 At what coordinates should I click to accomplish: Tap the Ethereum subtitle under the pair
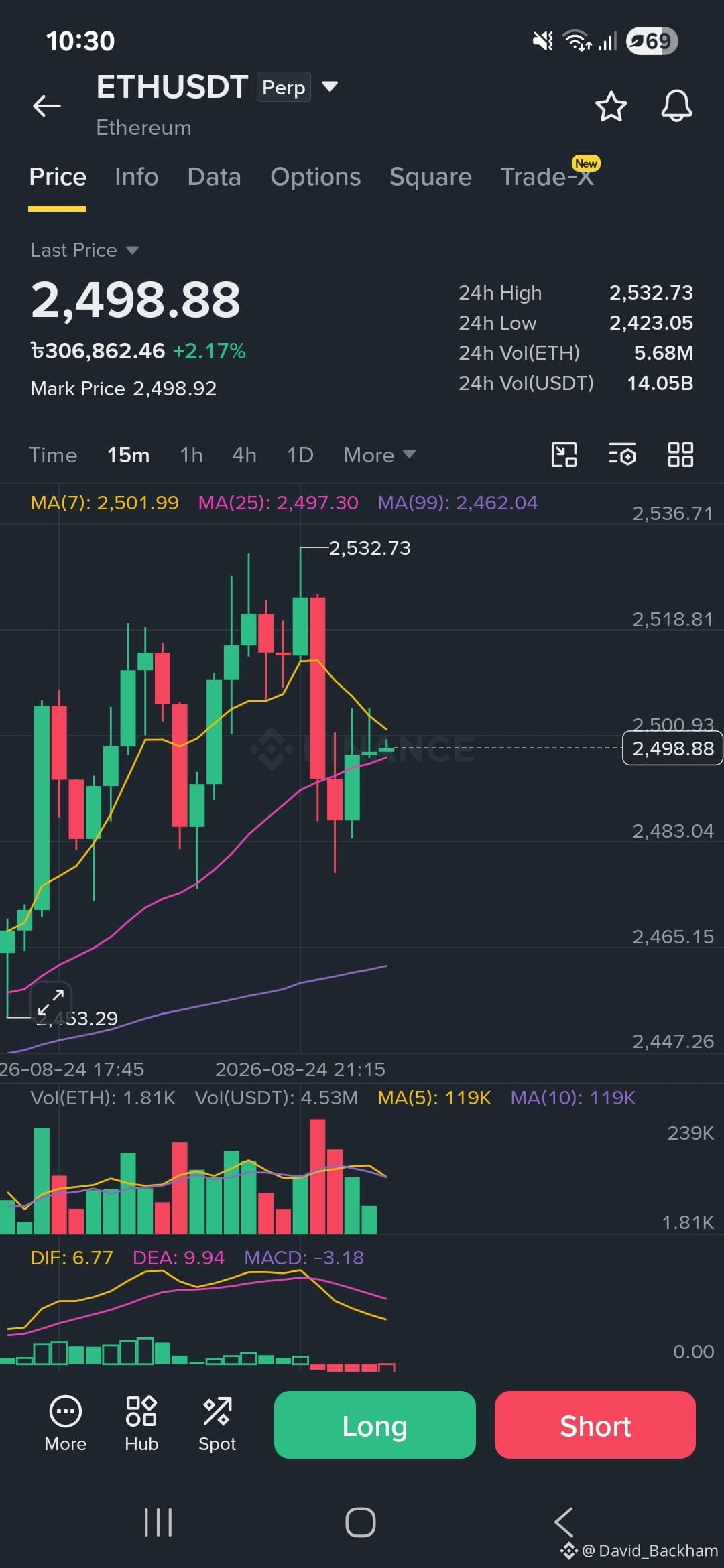click(x=143, y=127)
